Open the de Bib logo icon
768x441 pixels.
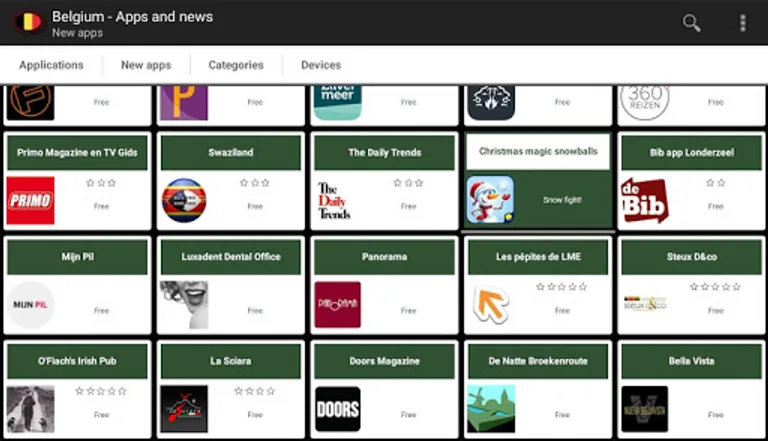(x=645, y=200)
